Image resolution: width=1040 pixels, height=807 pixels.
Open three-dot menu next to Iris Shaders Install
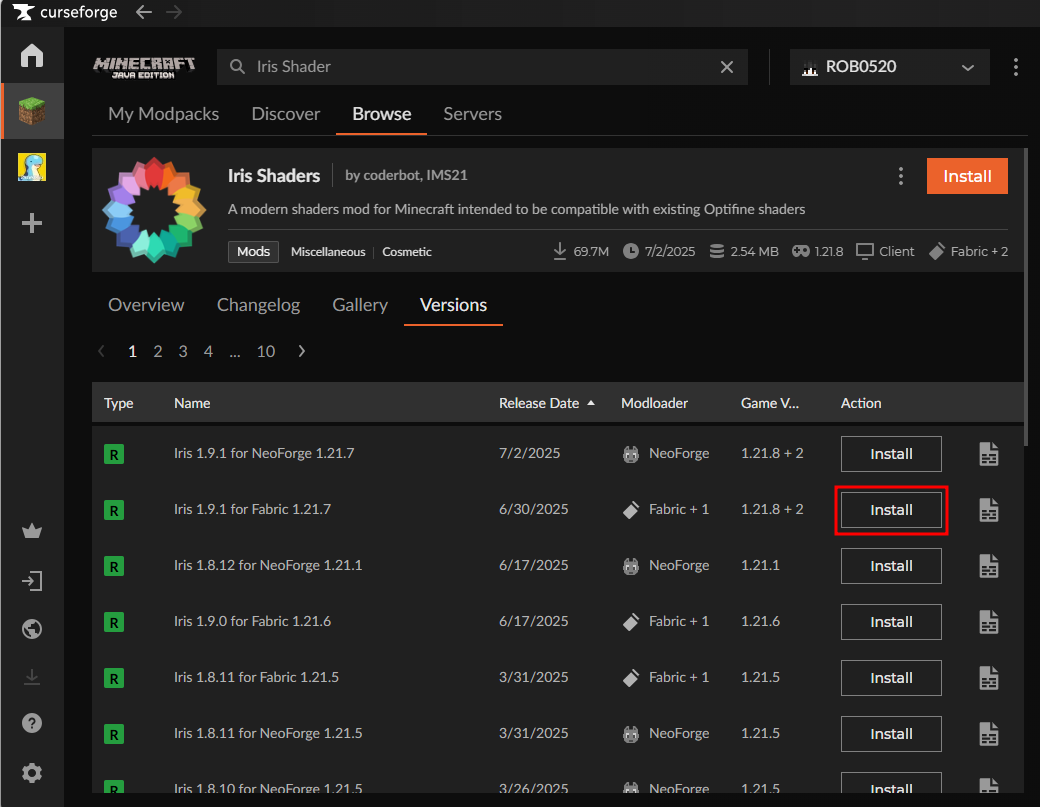coord(900,176)
